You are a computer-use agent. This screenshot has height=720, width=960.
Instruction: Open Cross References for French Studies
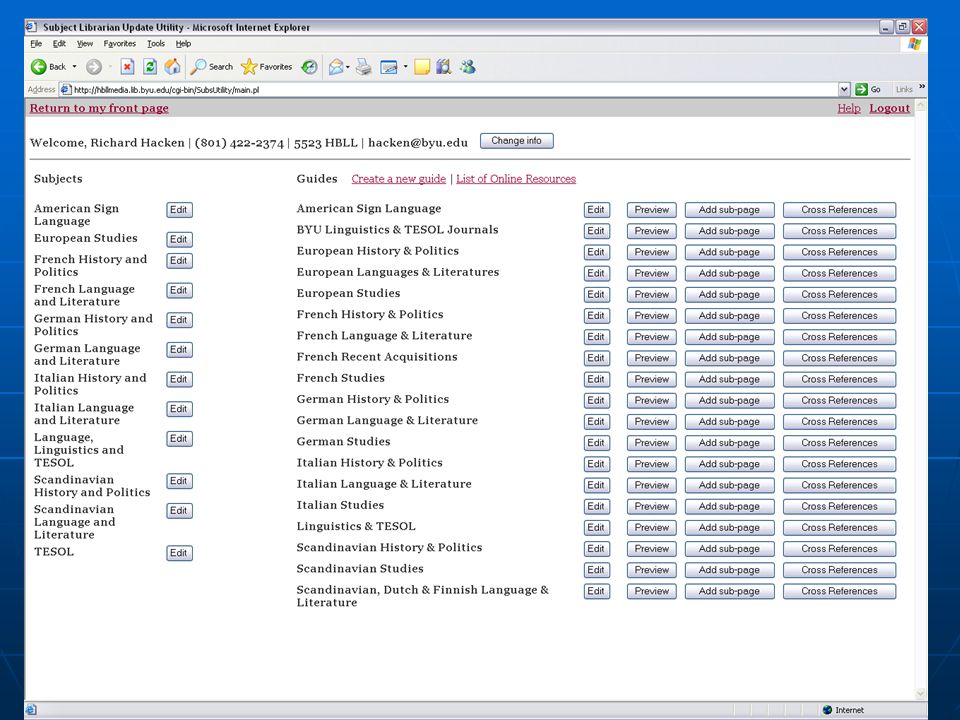[x=839, y=380]
